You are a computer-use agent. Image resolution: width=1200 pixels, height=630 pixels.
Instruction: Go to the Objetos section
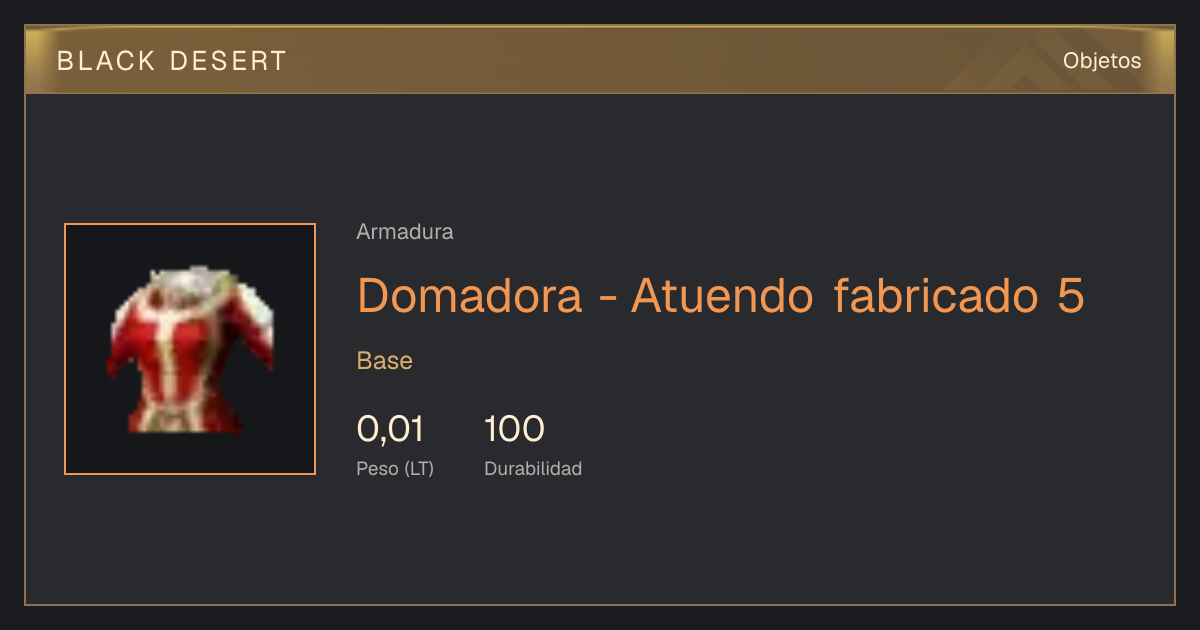click(1102, 61)
